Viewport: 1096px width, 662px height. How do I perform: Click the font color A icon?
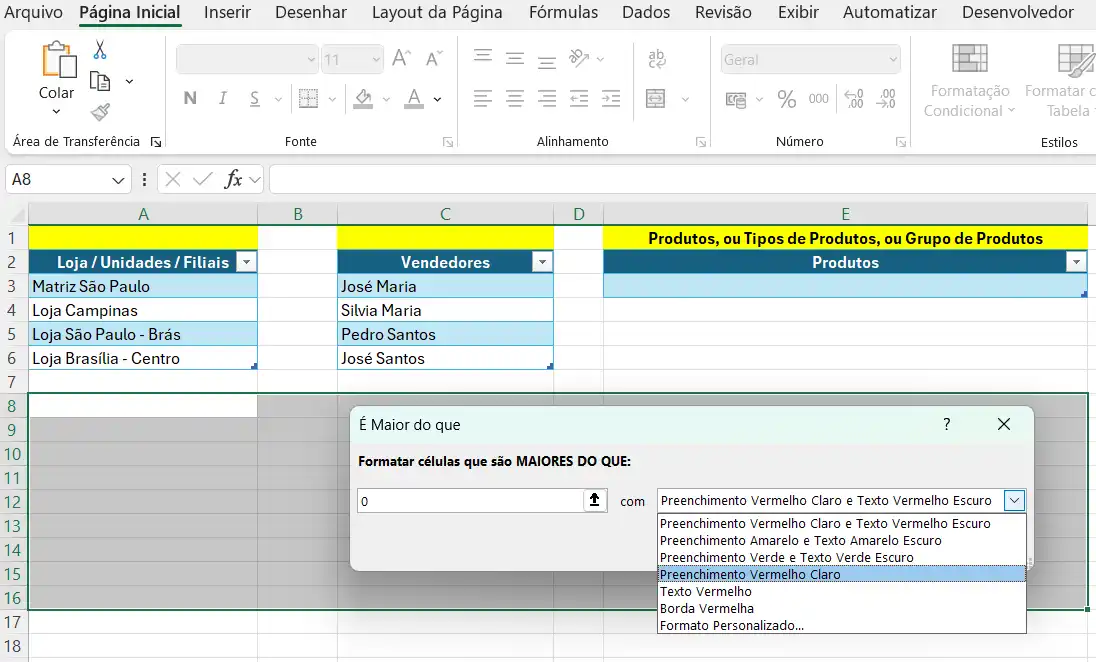414,98
